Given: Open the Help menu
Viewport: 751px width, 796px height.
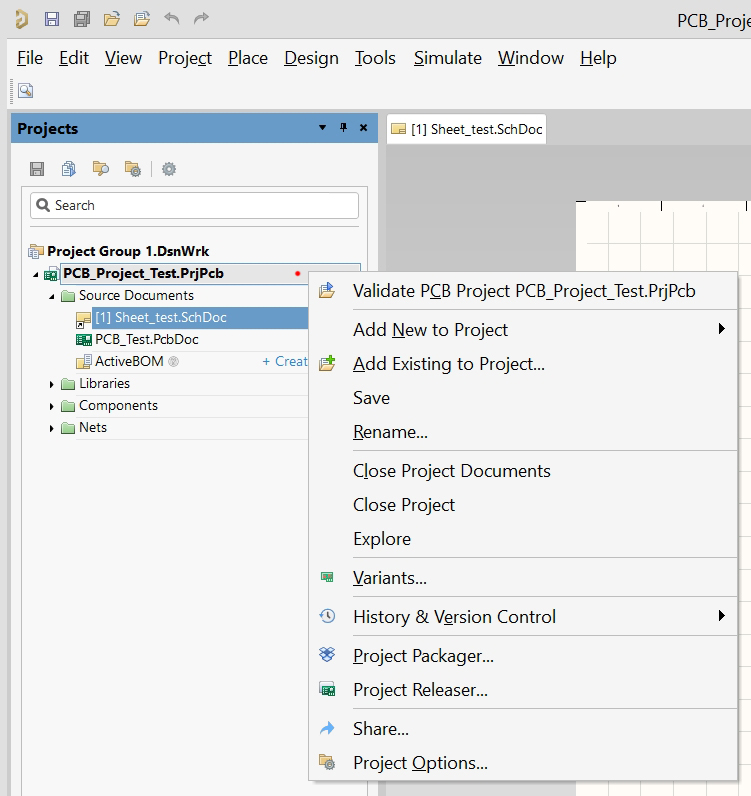Looking at the screenshot, I should click(598, 58).
